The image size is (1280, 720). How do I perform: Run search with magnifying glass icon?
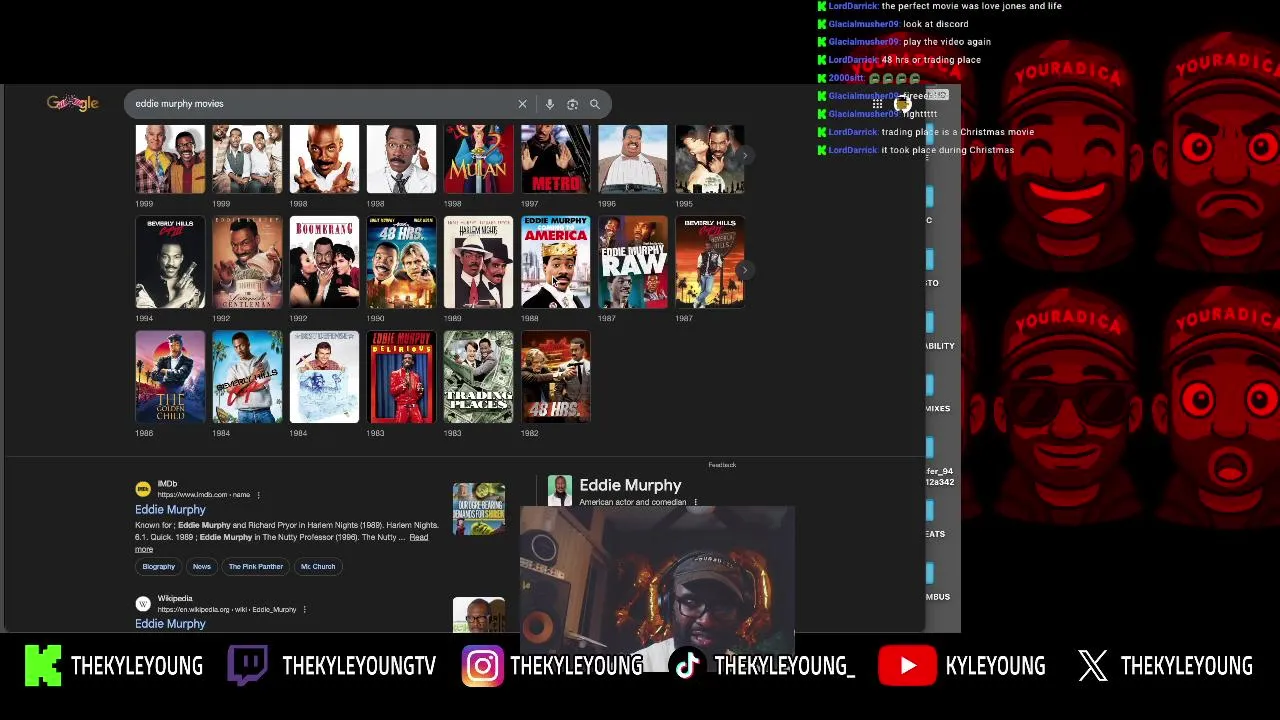tap(595, 104)
